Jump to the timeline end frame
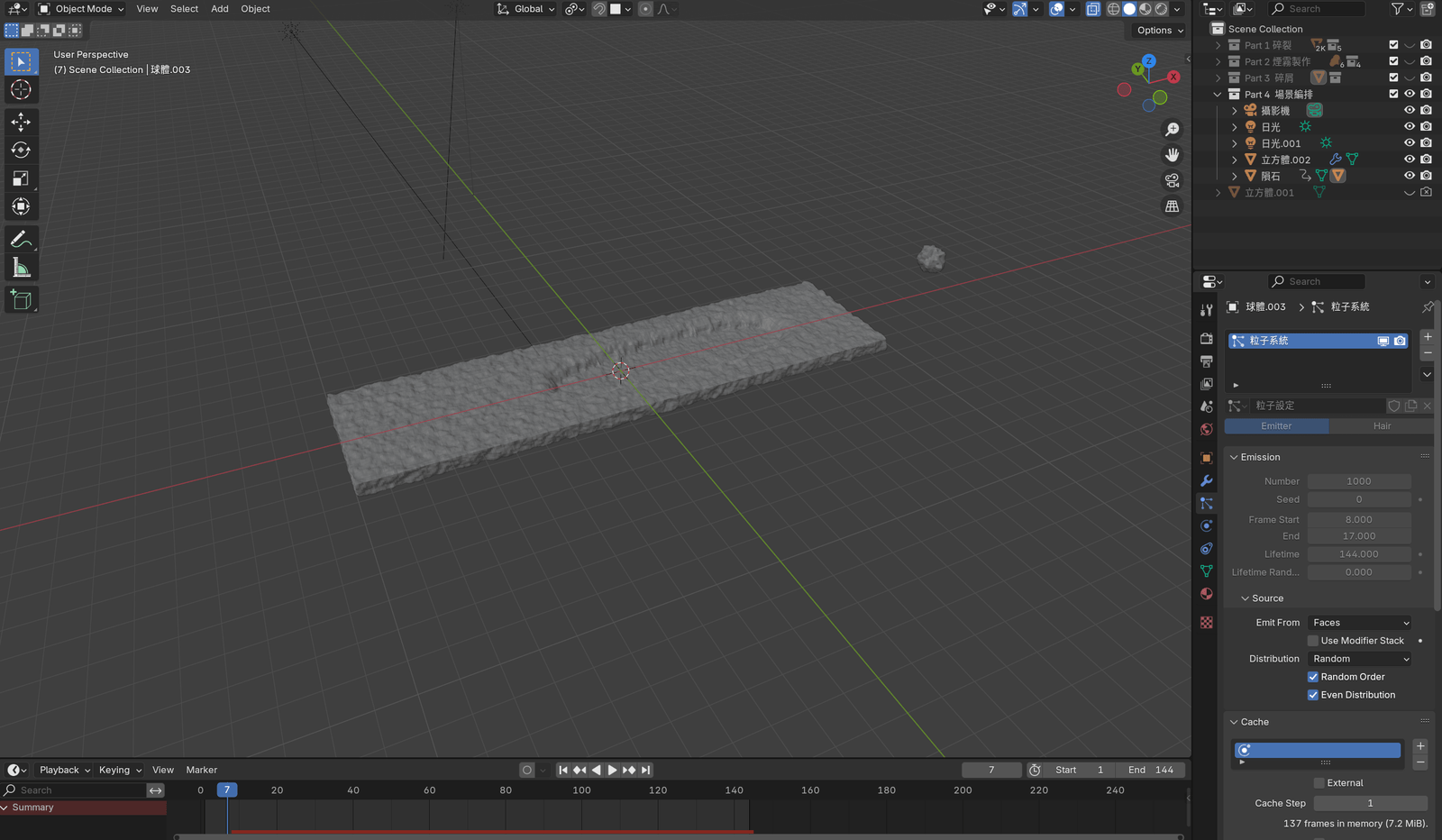The width and height of the screenshot is (1442, 840). point(645,771)
